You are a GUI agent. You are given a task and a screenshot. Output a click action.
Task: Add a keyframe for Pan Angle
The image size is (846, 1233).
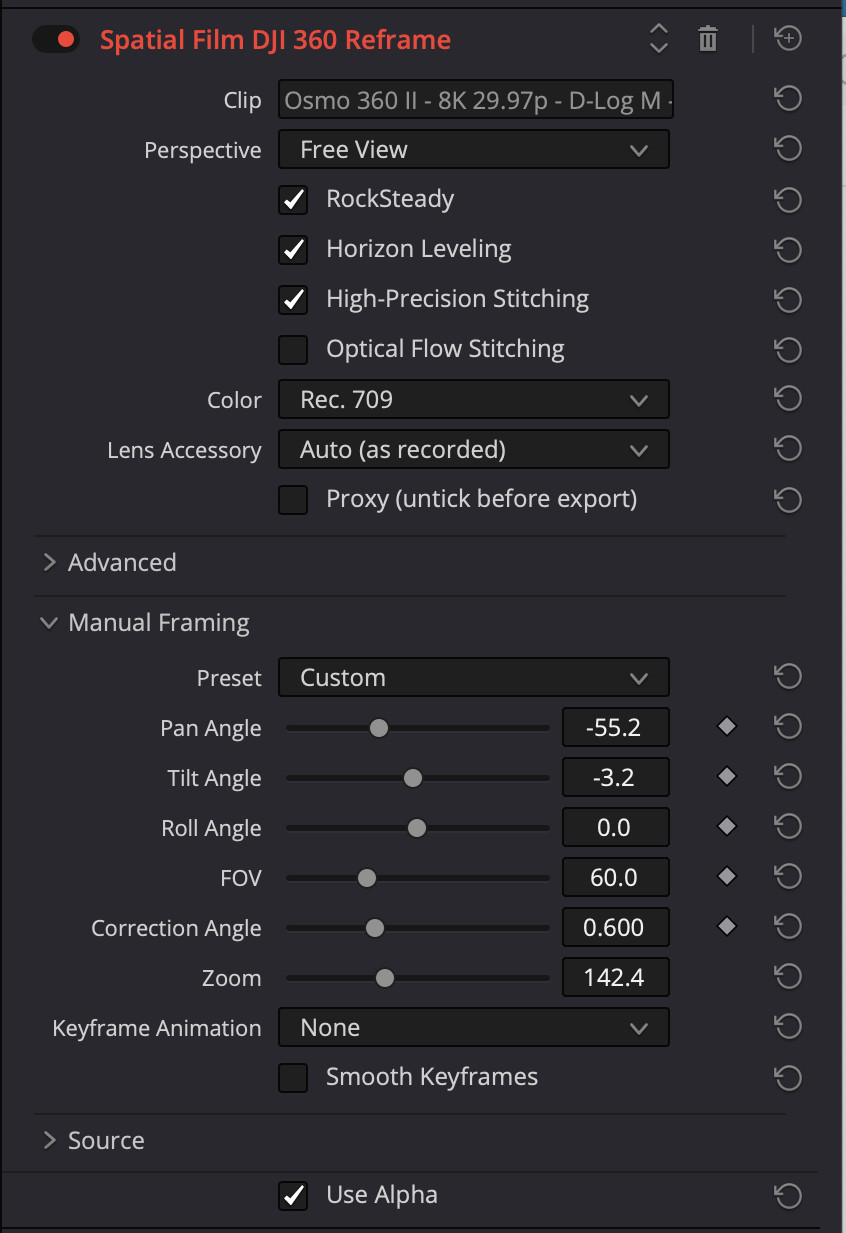tap(727, 727)
